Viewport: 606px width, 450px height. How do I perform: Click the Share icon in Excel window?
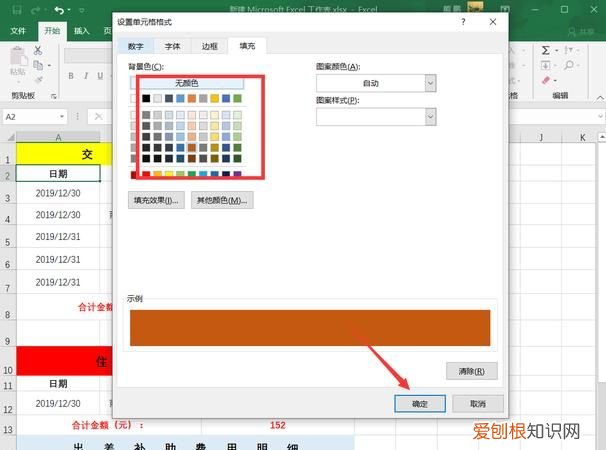coord(572,31)
